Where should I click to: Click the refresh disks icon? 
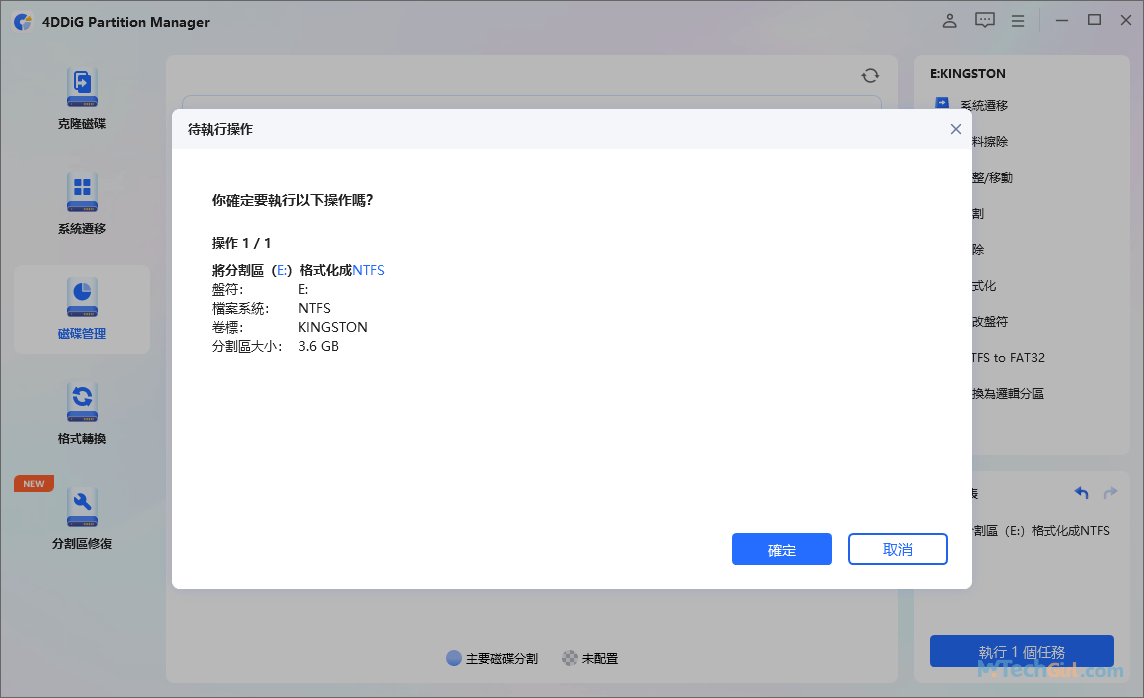(870, 75)
